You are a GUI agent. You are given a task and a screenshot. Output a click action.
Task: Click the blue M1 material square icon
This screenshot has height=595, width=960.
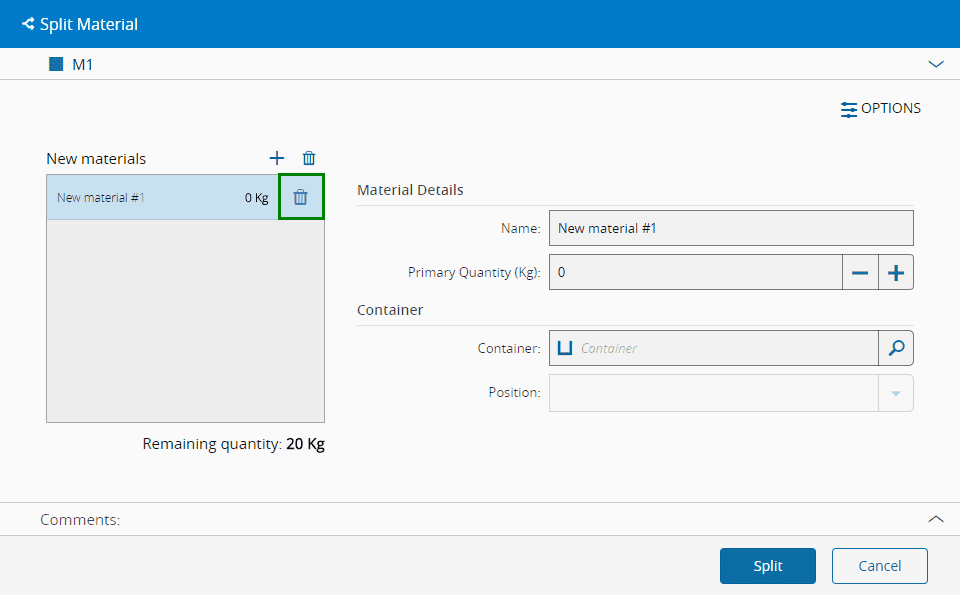(56, 64)
